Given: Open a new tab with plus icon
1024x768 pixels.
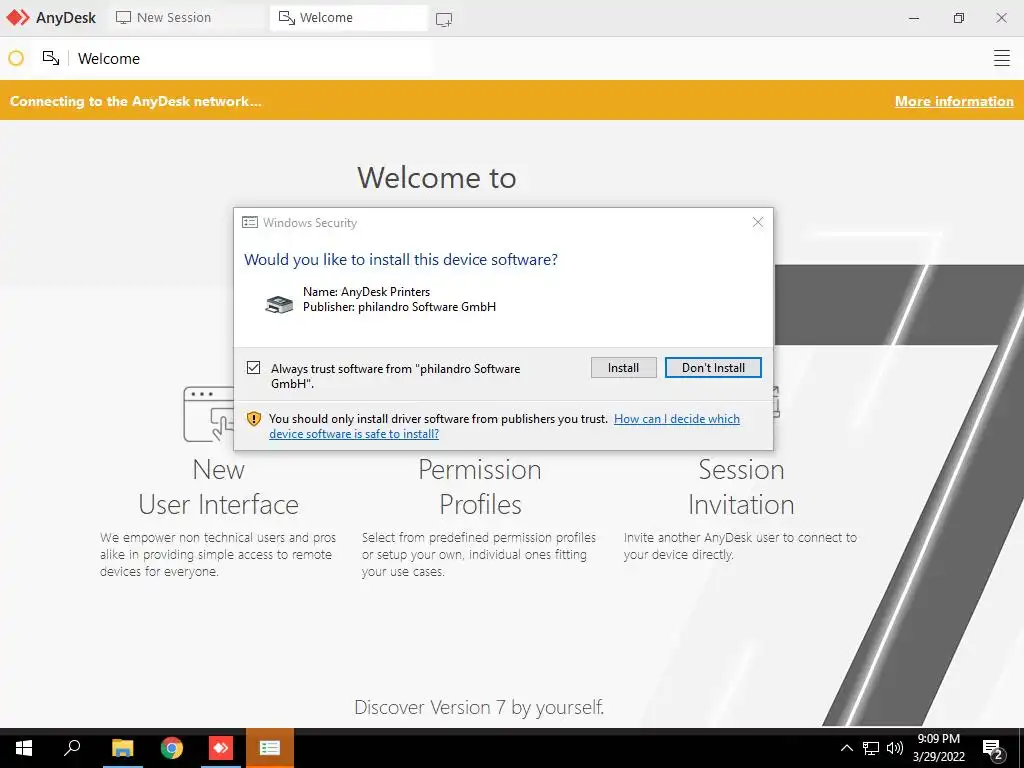Looking at the screenshot, I should pos(444,20).
